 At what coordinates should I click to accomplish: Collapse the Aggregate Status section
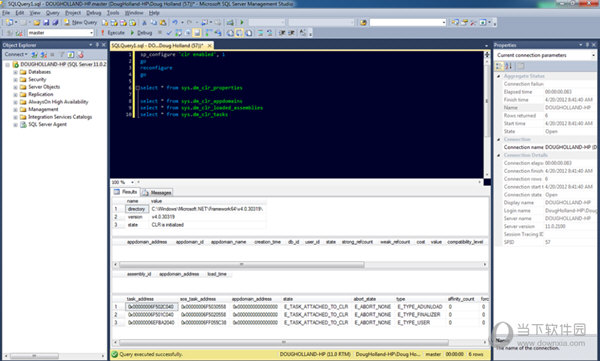[499, 76]
